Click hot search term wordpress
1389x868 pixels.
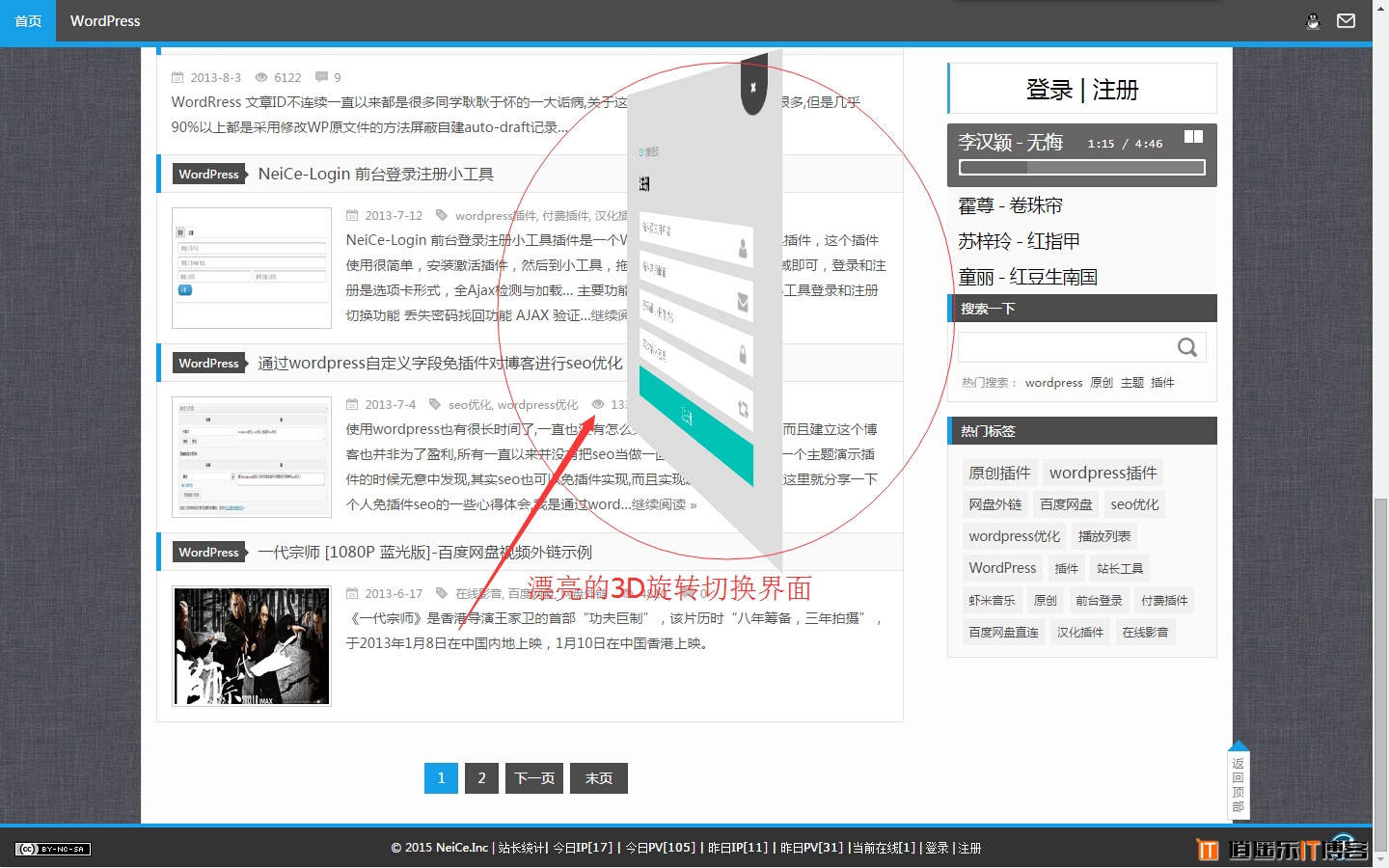[1053, 383]
